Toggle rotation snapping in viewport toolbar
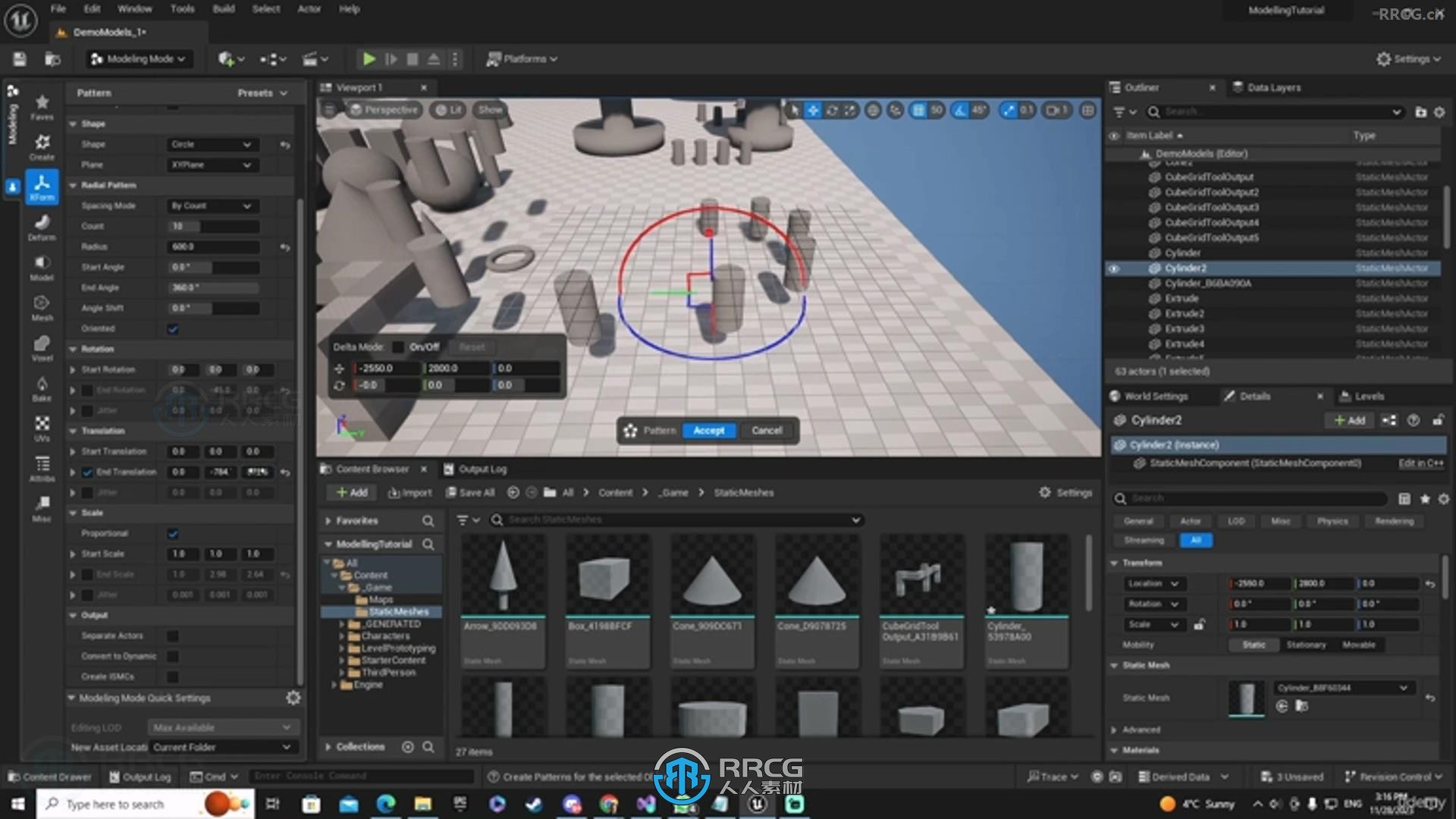The width and height of the screenshot is (1456, 819). [x=961, y=111]
